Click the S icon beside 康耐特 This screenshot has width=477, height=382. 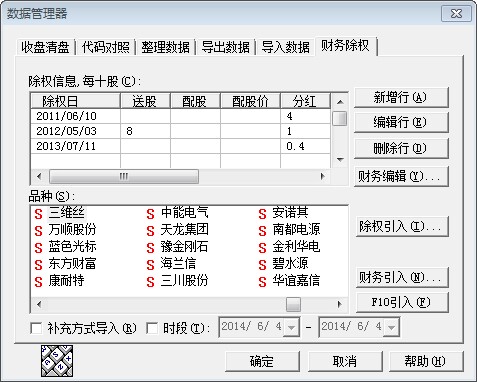(x=39, y=282)
